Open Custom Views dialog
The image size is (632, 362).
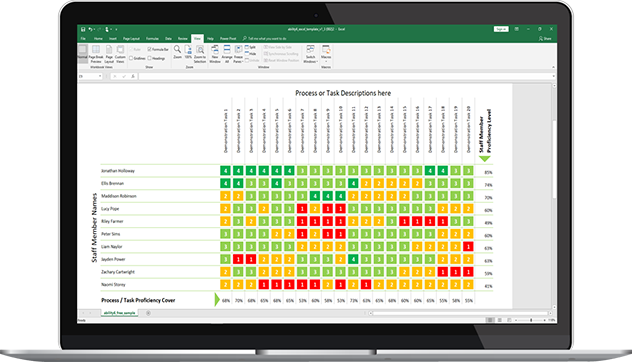click(120, 54)
